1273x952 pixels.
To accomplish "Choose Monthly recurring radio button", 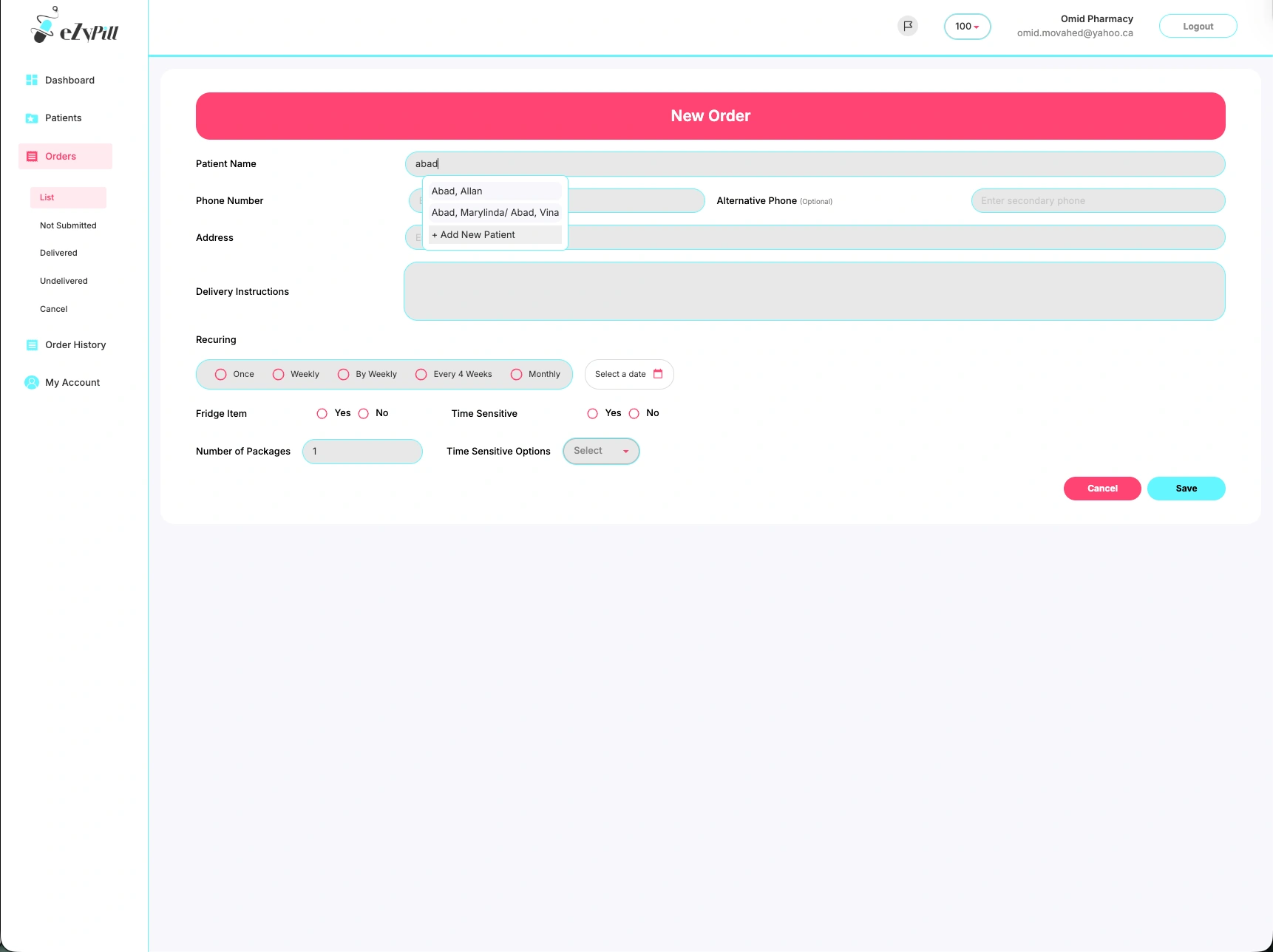I will tap(517, 375).
